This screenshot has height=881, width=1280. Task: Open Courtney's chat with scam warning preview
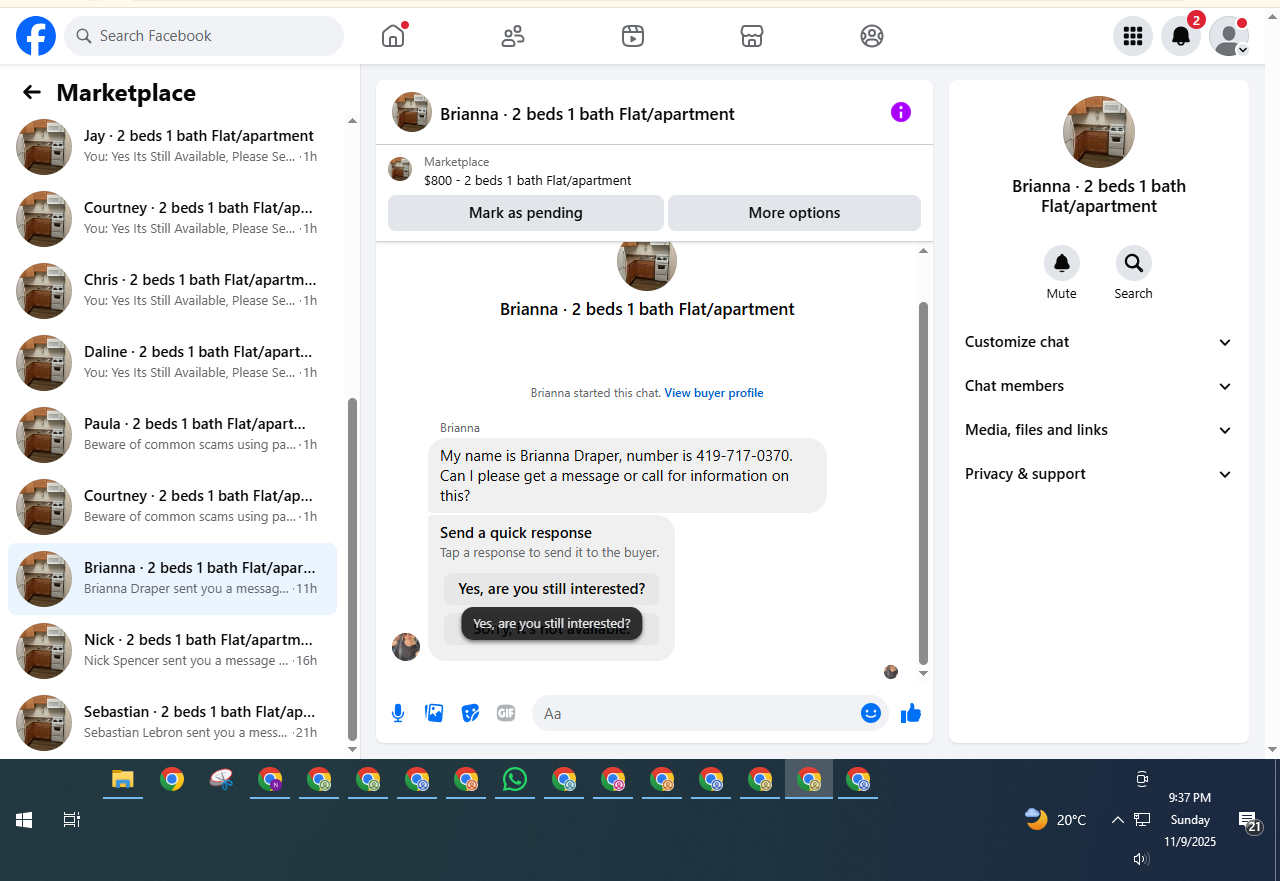click(172, 507)
